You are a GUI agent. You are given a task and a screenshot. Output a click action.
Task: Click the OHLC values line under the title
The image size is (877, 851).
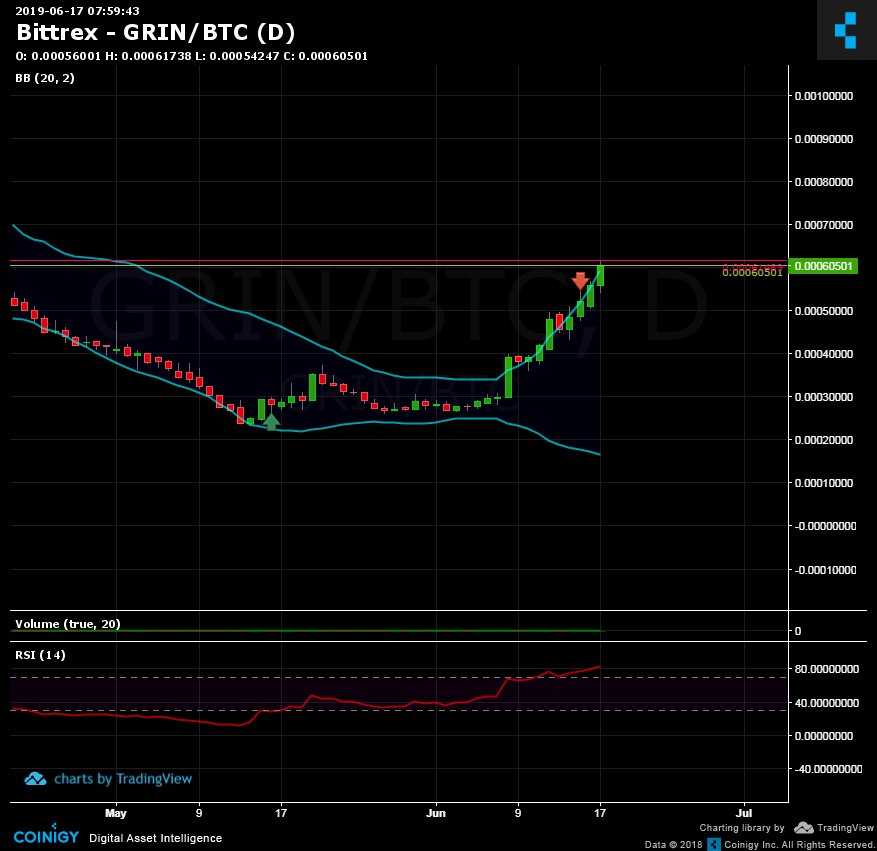click(x=191, y=56)
